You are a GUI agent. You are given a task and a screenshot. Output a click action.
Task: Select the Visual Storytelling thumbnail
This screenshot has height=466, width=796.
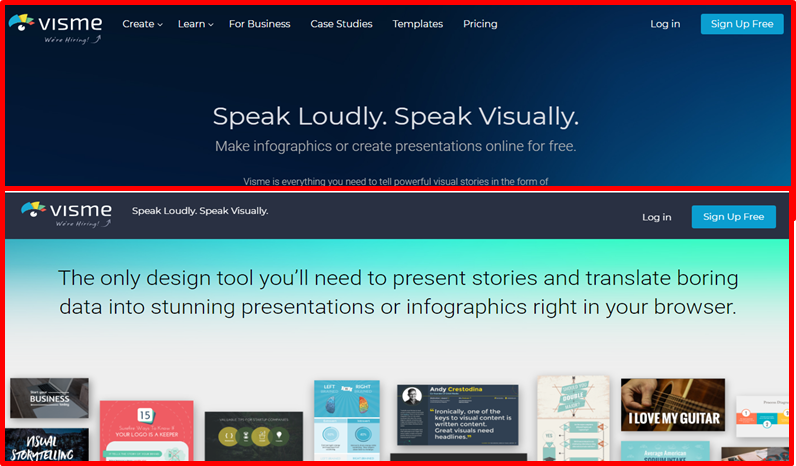click(x=46, y=446)
